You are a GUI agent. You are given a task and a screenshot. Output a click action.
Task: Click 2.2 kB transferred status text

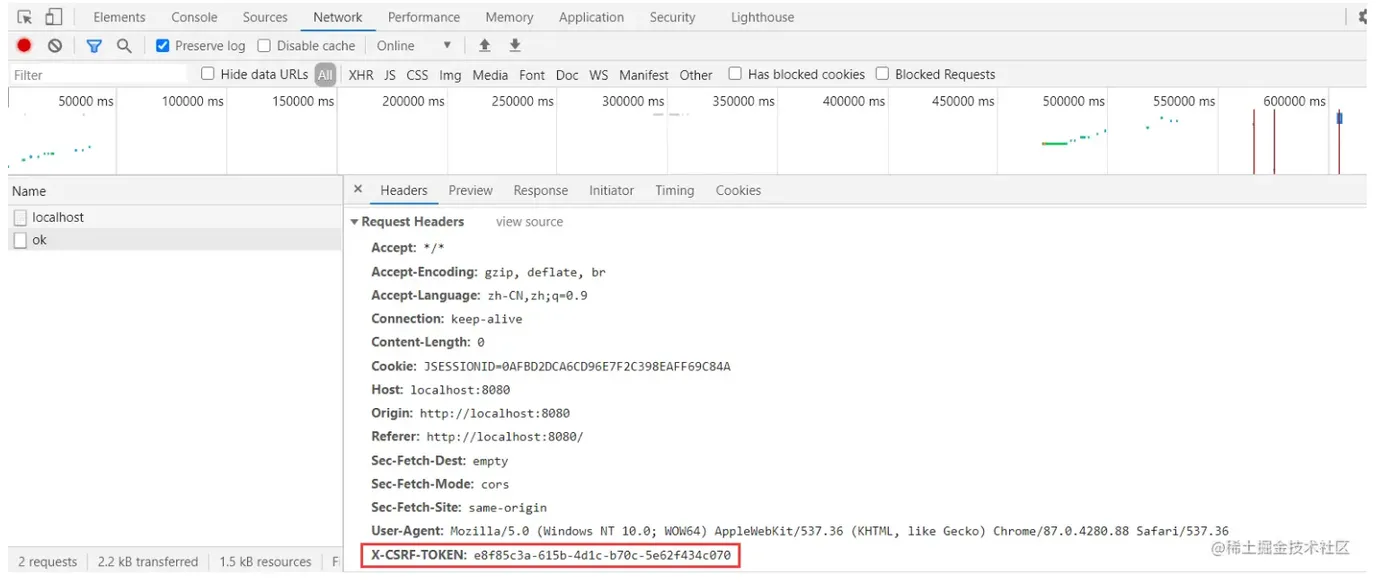click(x=148, y=562)
